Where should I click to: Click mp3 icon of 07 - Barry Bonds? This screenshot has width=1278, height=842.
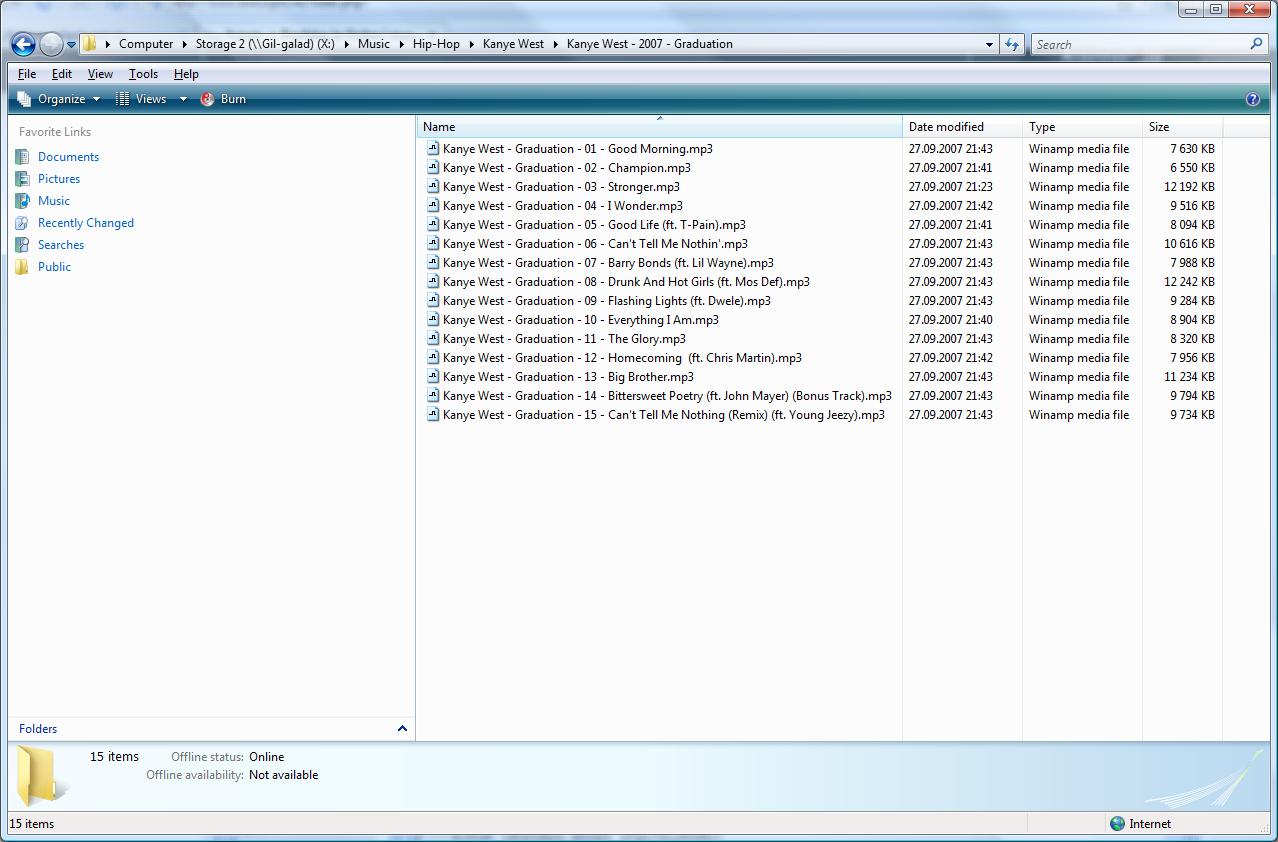click(433, 262)
